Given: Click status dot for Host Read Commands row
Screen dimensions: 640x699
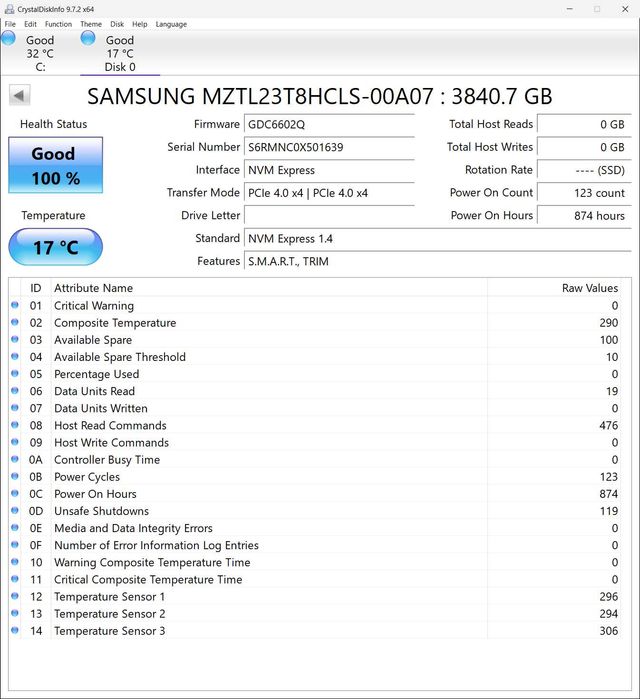Looking at the screenshot, I should tap(15, 424).
